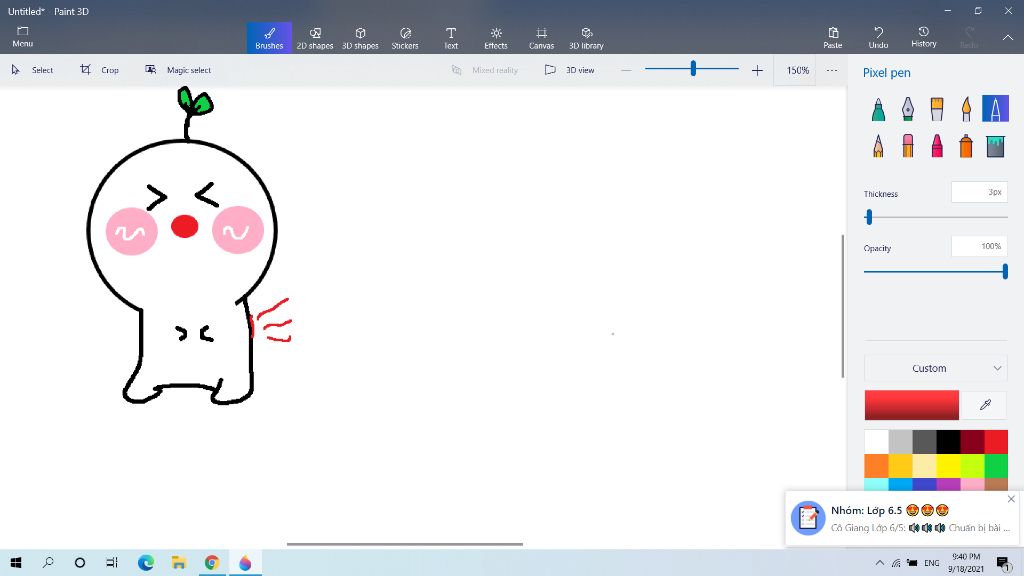Open File Explorer from the taskbar
1024x576 pixels.
pyautogui.click(x=179, y=562)
